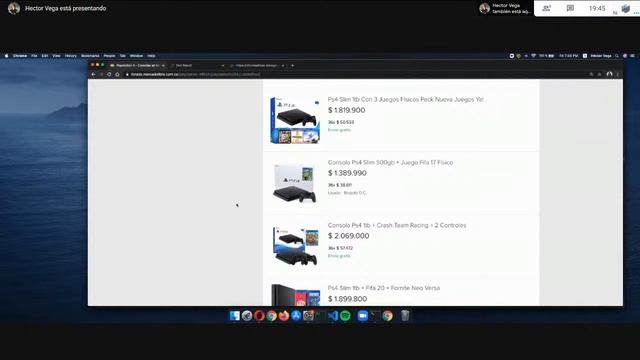Open the Bookmarks menu
This screenshot has width=640, height=360.
90,56
